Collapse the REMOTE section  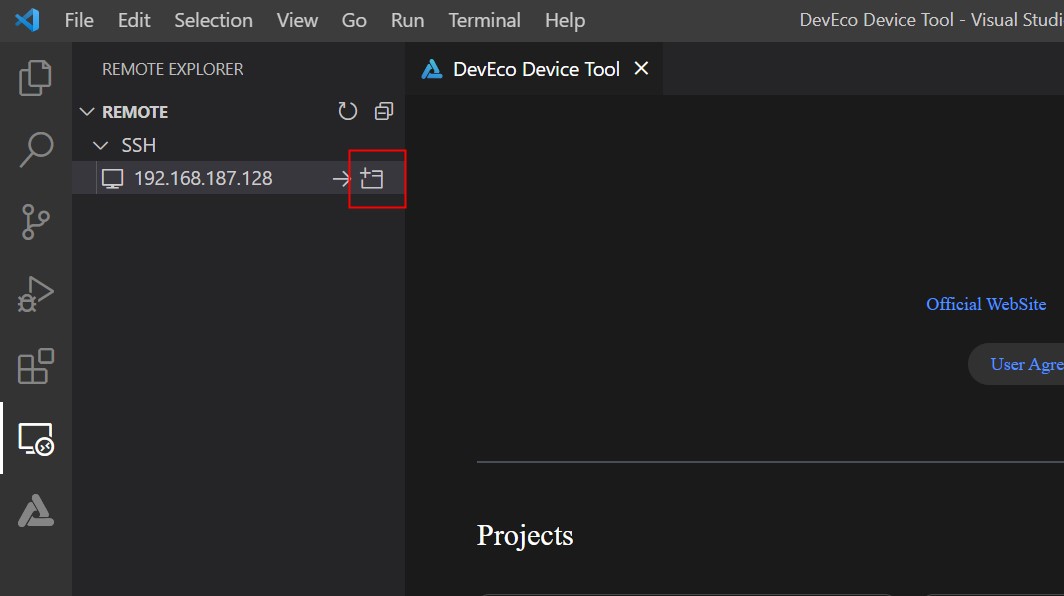pos(87,112)
